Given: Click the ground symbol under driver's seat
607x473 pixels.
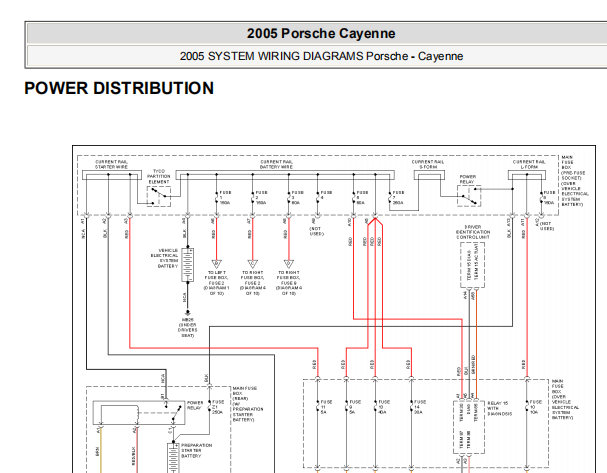Looking at the screenshot, I should point(188,313).
